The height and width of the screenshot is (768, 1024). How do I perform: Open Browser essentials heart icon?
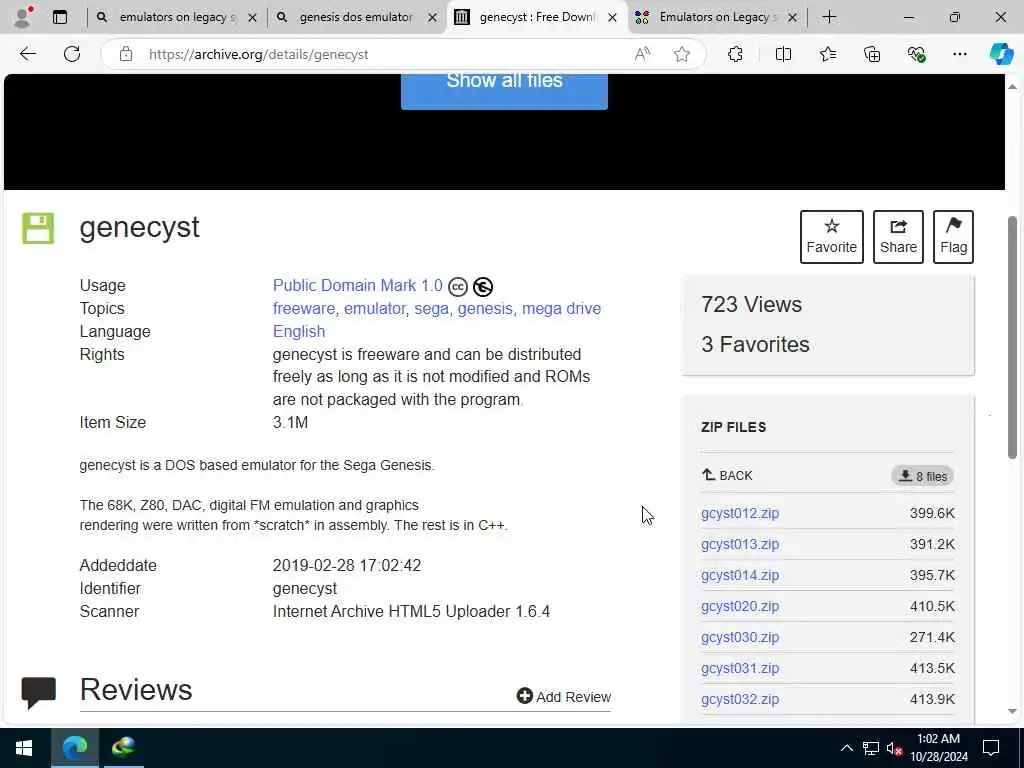pyautogui.click(x=916, y=54)
